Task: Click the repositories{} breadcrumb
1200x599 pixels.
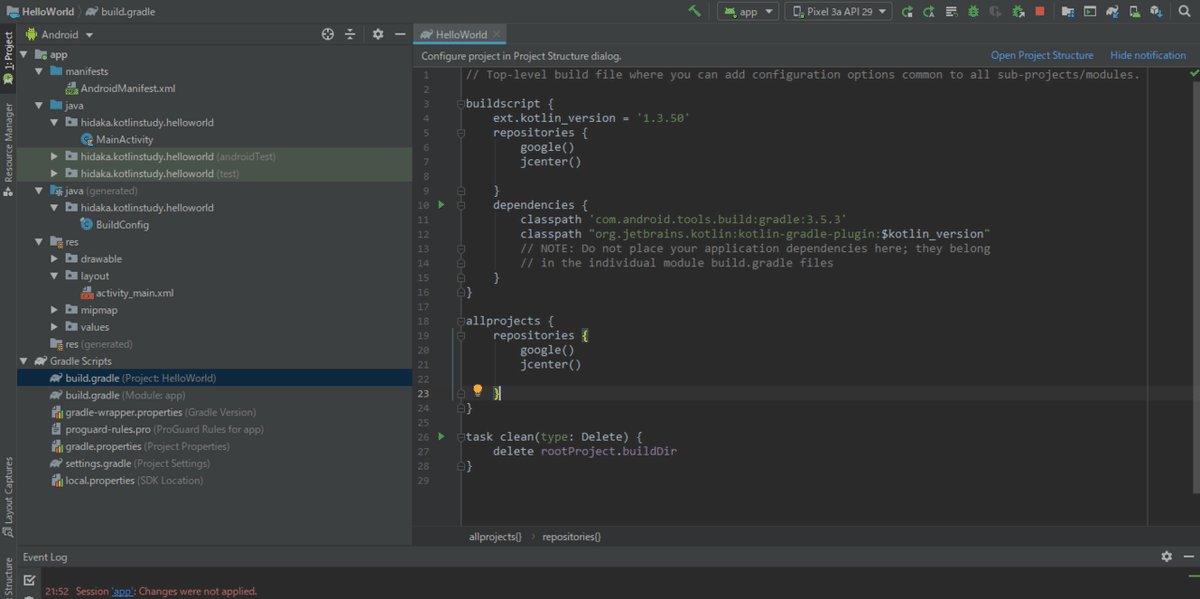Action: click(571, 537)
